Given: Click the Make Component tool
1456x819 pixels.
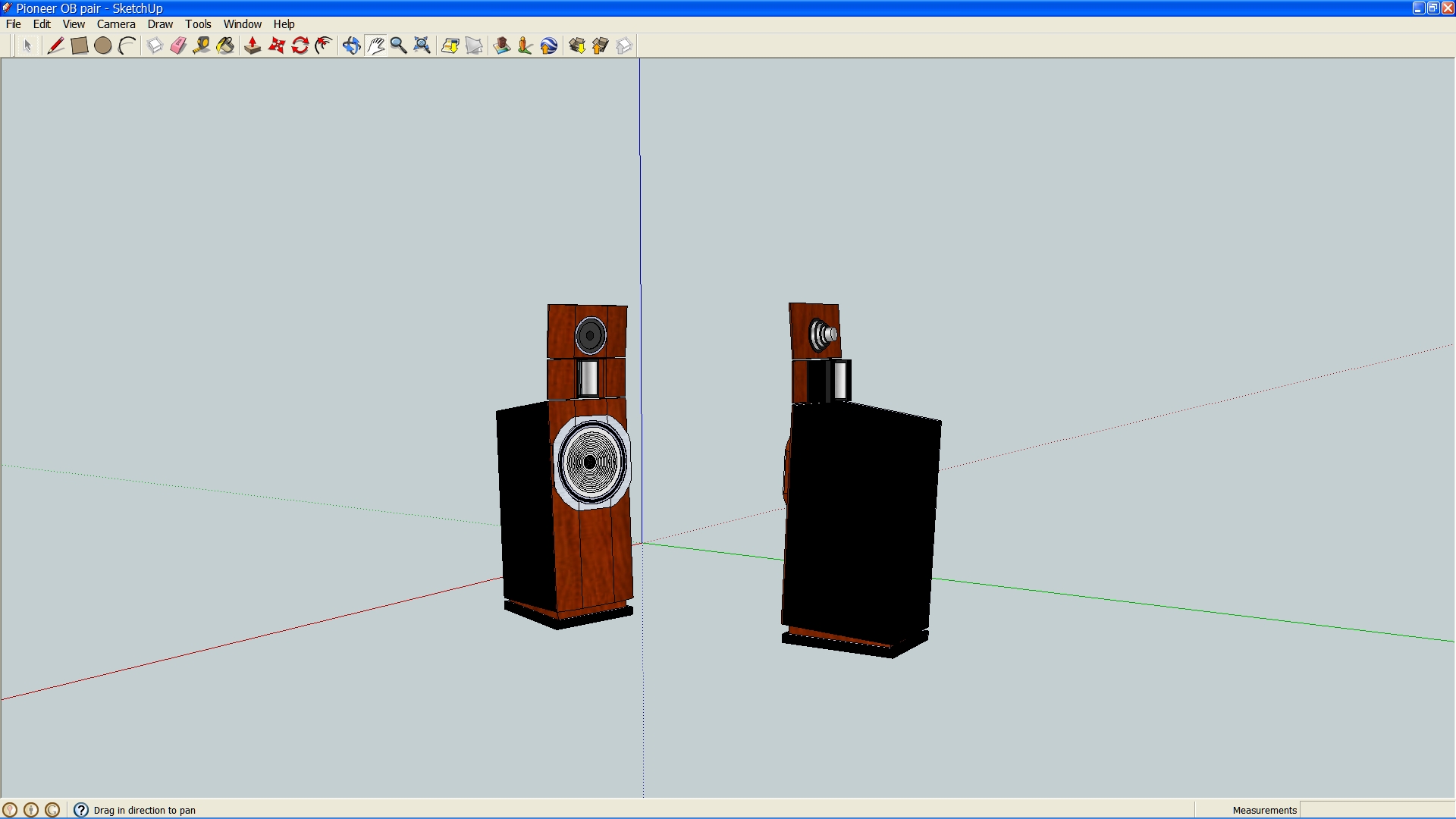Looking at the screenshot, I should click(x=155, y=46).
